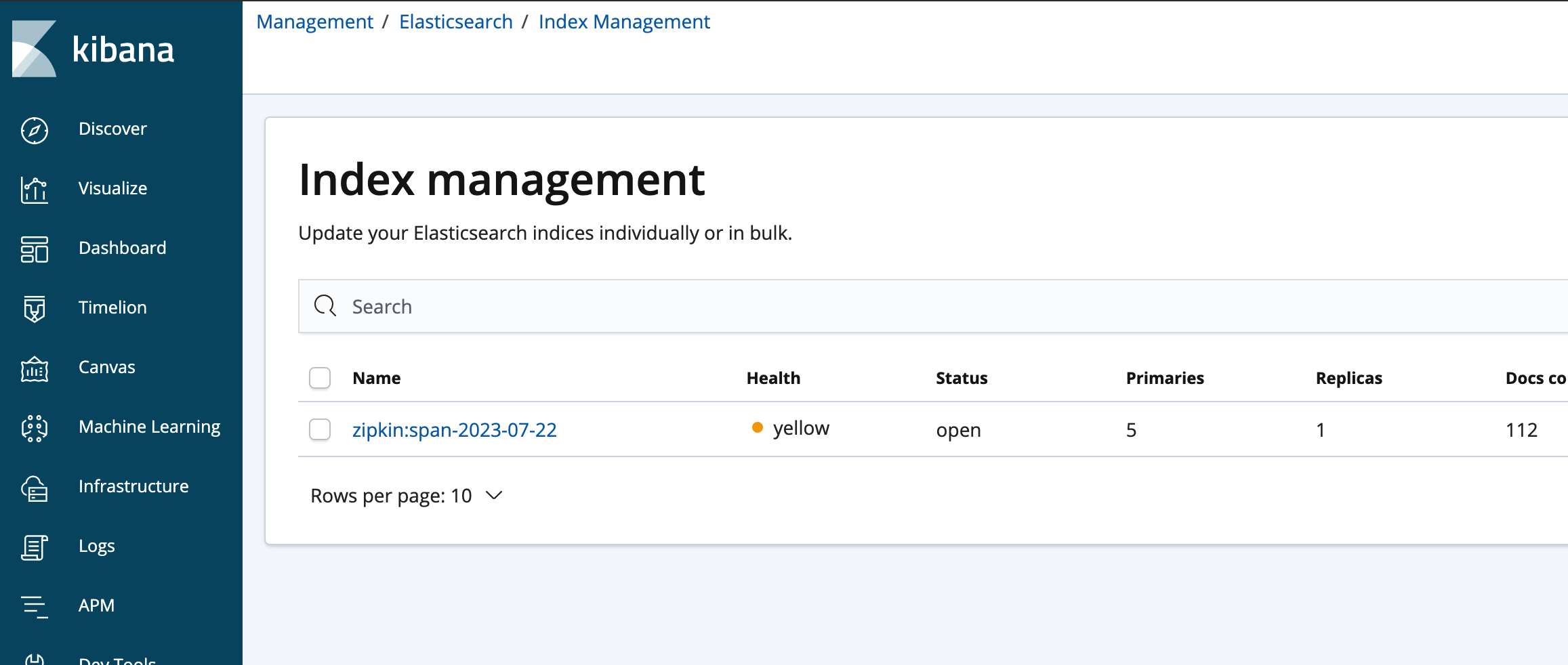Open Logs via document icon
Viewport: 1568px width, 665px height.
pyautogui.click(x=35, y=547)
